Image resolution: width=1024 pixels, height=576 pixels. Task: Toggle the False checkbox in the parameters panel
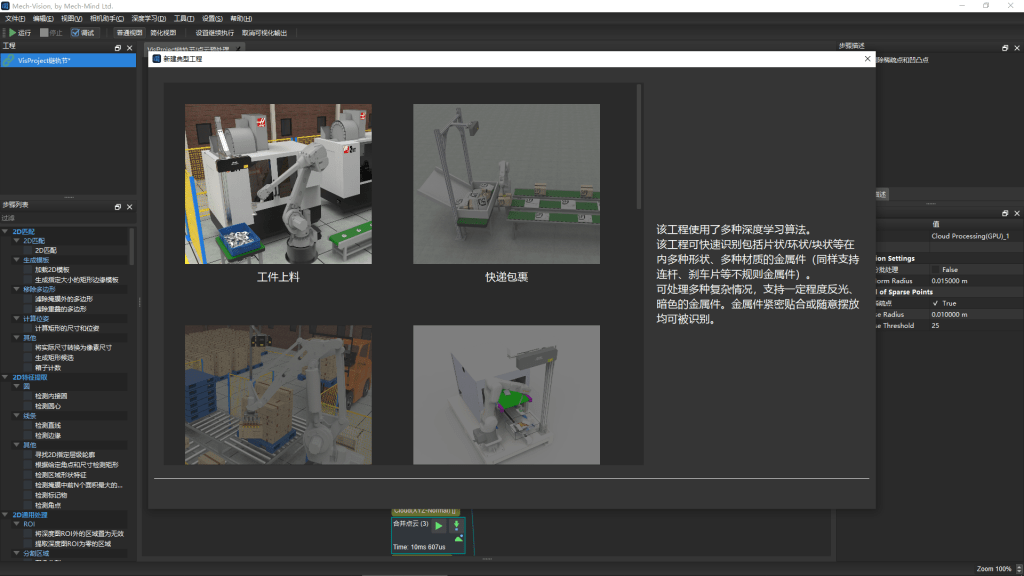(x=935, y=269)
